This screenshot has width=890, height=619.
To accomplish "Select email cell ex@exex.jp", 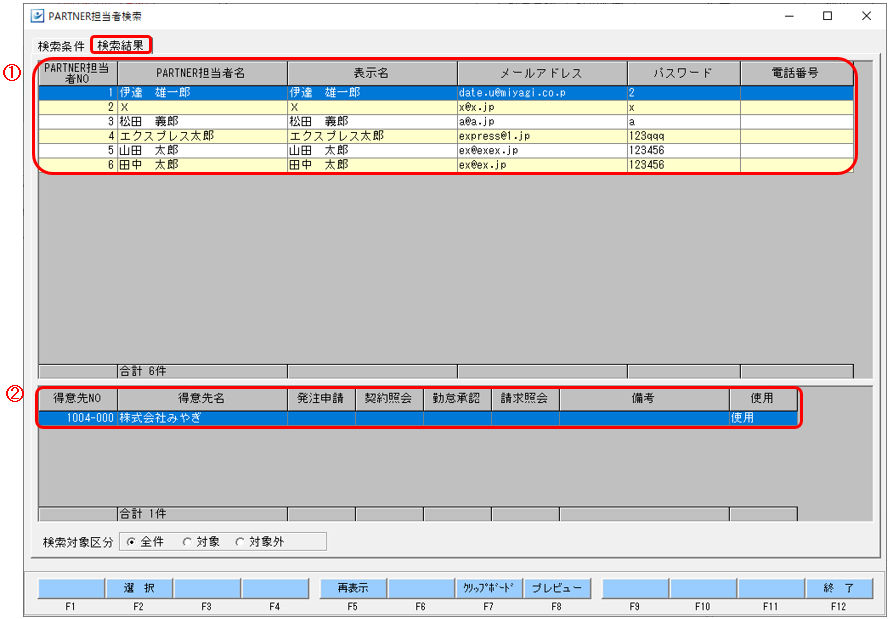I will click(x=542, y=150).
